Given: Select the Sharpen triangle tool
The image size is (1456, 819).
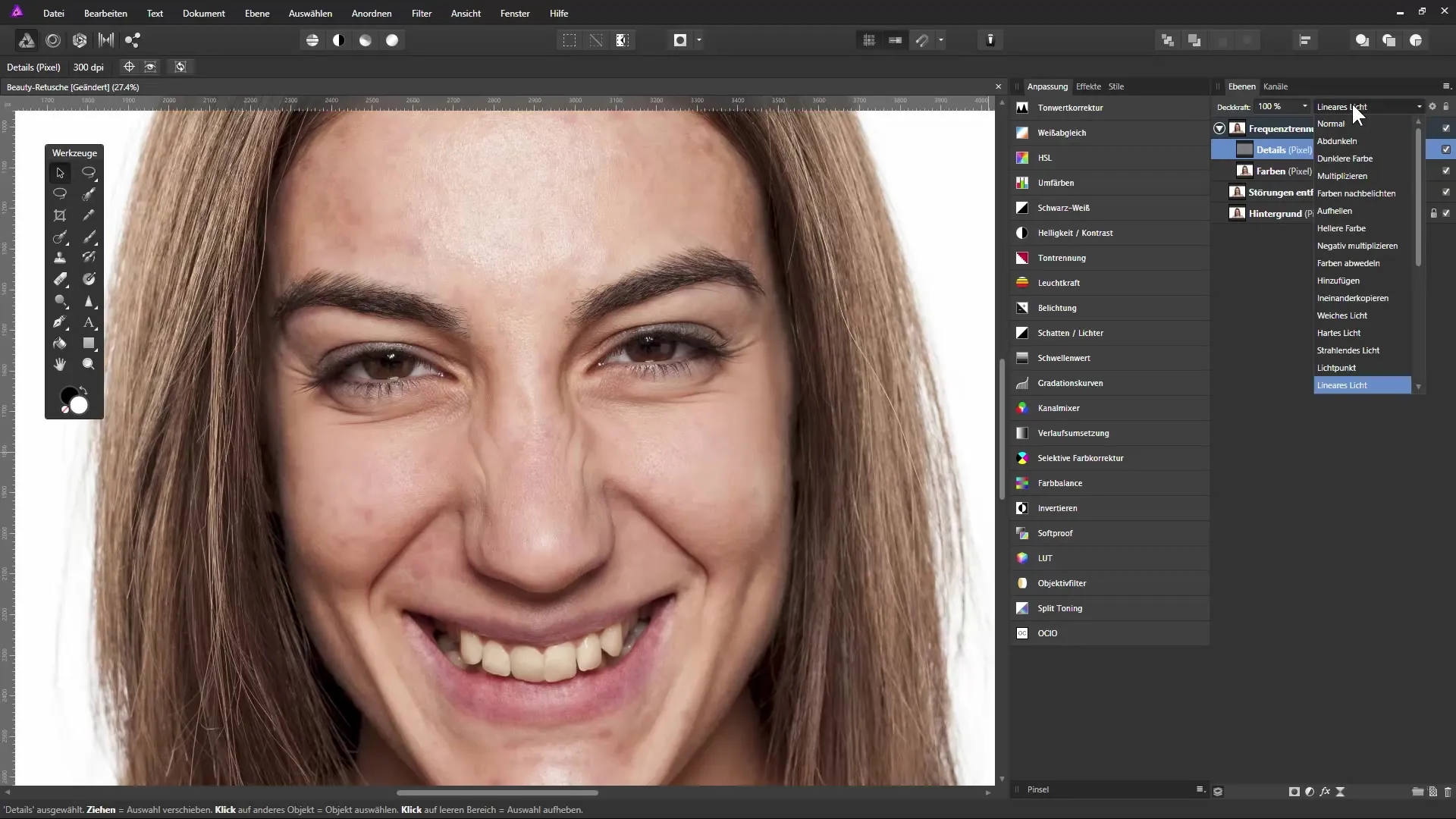Looking at the screenshot, I should coord(89,301).
